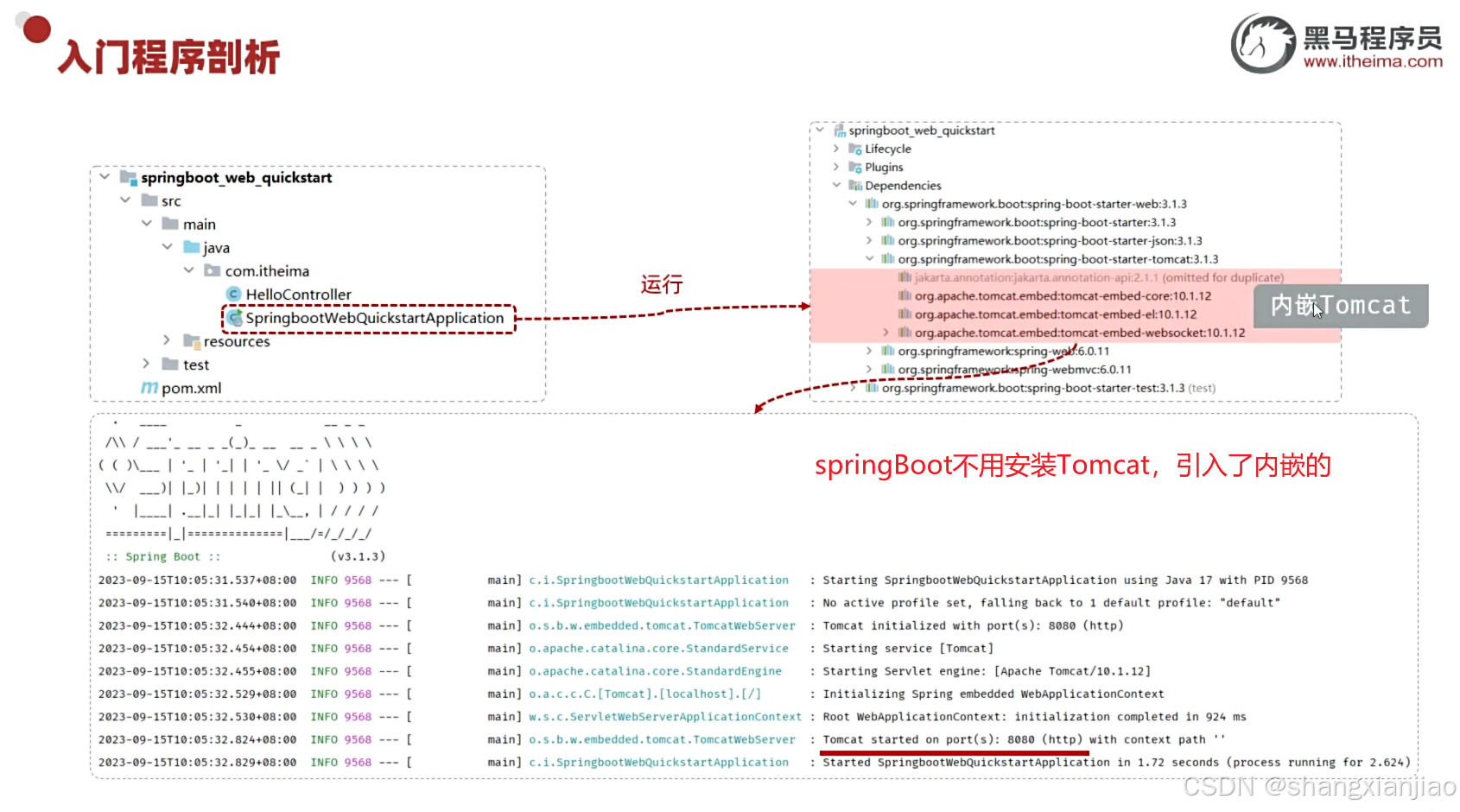This screenshot has width=1460, height=812.
Task: Select the spring-boot-starter-test:3.1.3 dependency label
Action: point(1033,388)
